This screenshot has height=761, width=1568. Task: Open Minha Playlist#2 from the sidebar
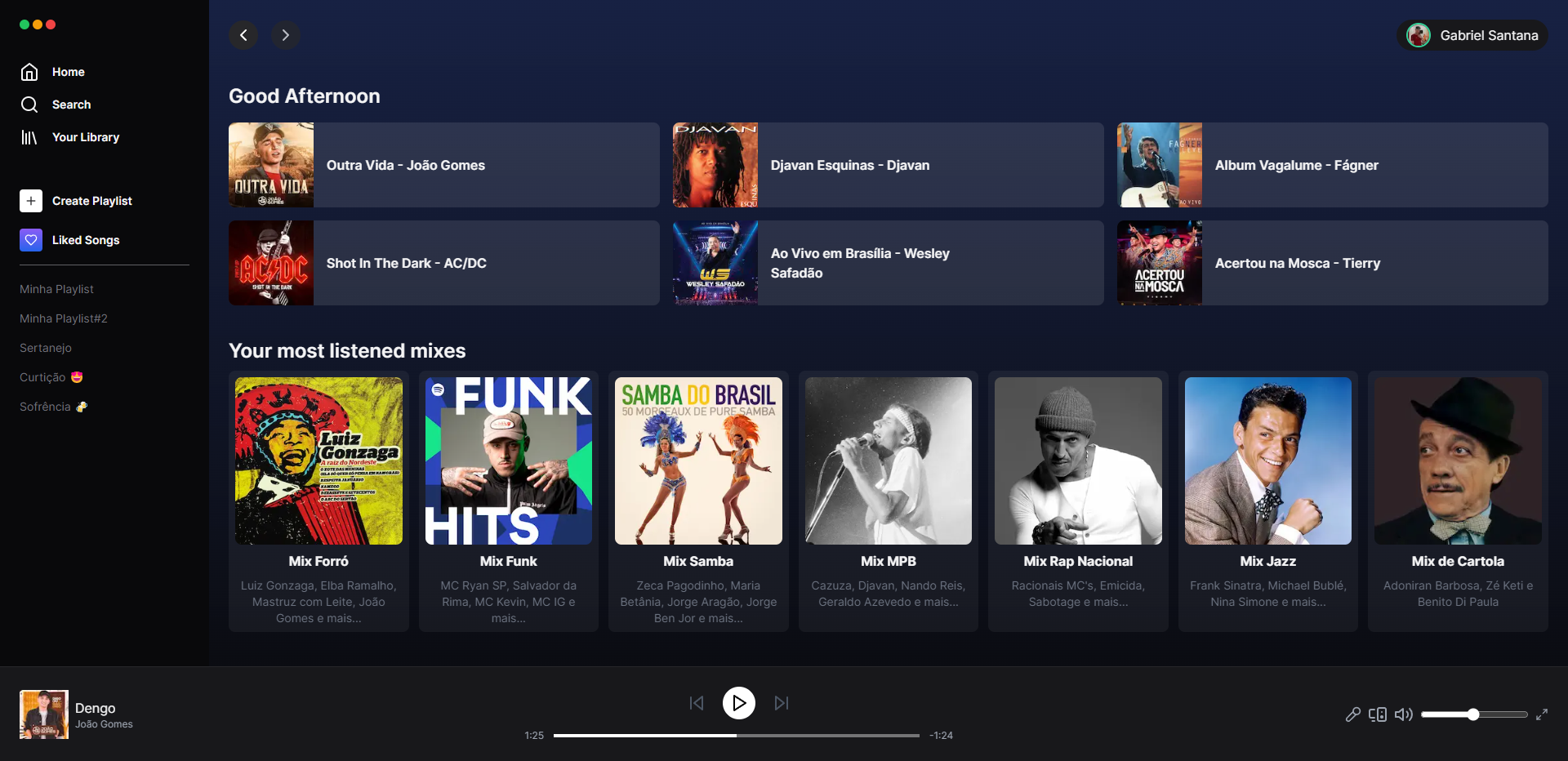(x=63, y=318)
